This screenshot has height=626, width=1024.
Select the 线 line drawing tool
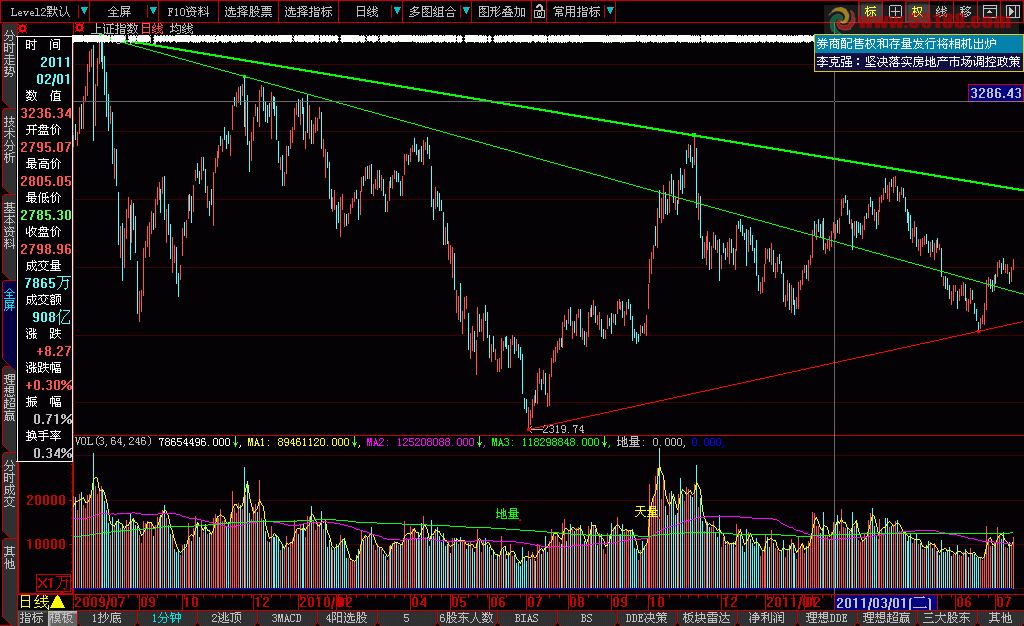pyautogui.click(x=941, y=12)
